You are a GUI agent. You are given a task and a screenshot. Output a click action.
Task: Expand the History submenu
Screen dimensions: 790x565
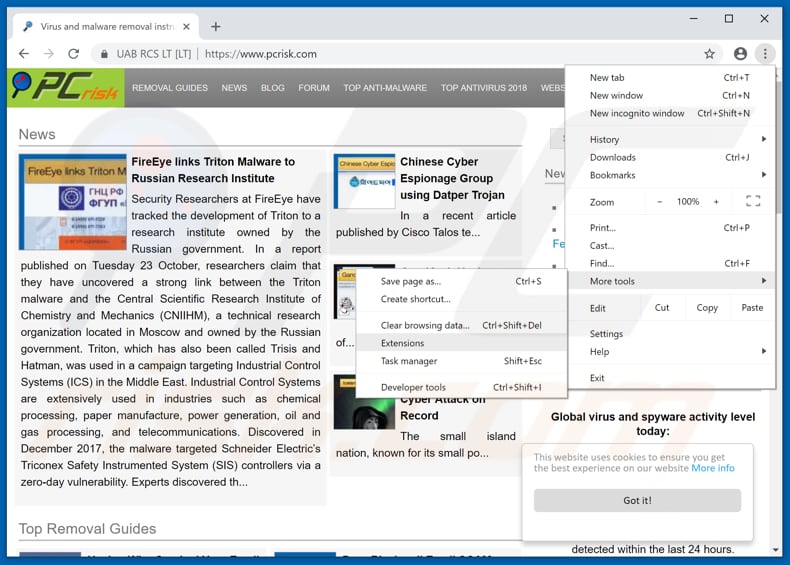coord(671,139)
